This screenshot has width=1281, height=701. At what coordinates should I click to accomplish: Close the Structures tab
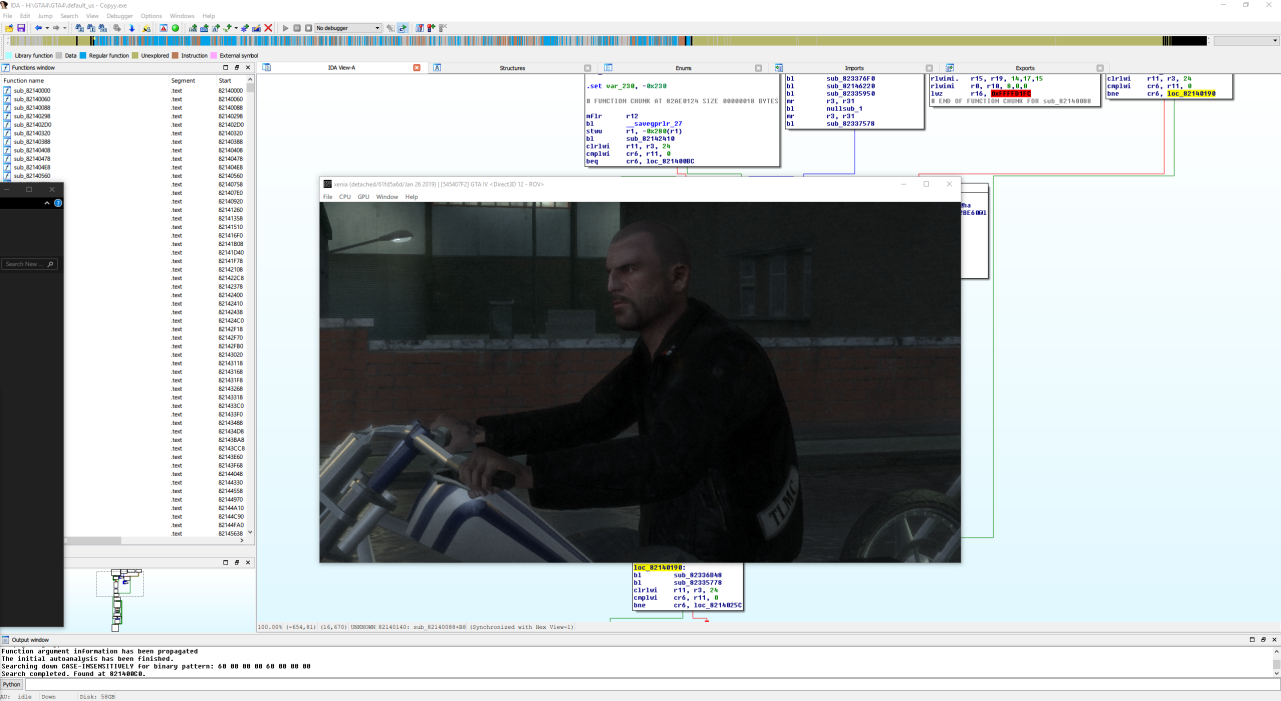(588, 68)
